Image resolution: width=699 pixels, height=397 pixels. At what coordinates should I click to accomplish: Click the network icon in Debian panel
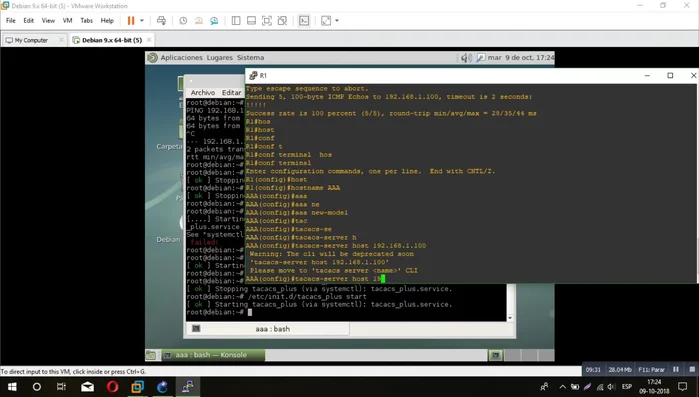coord(480,57)
